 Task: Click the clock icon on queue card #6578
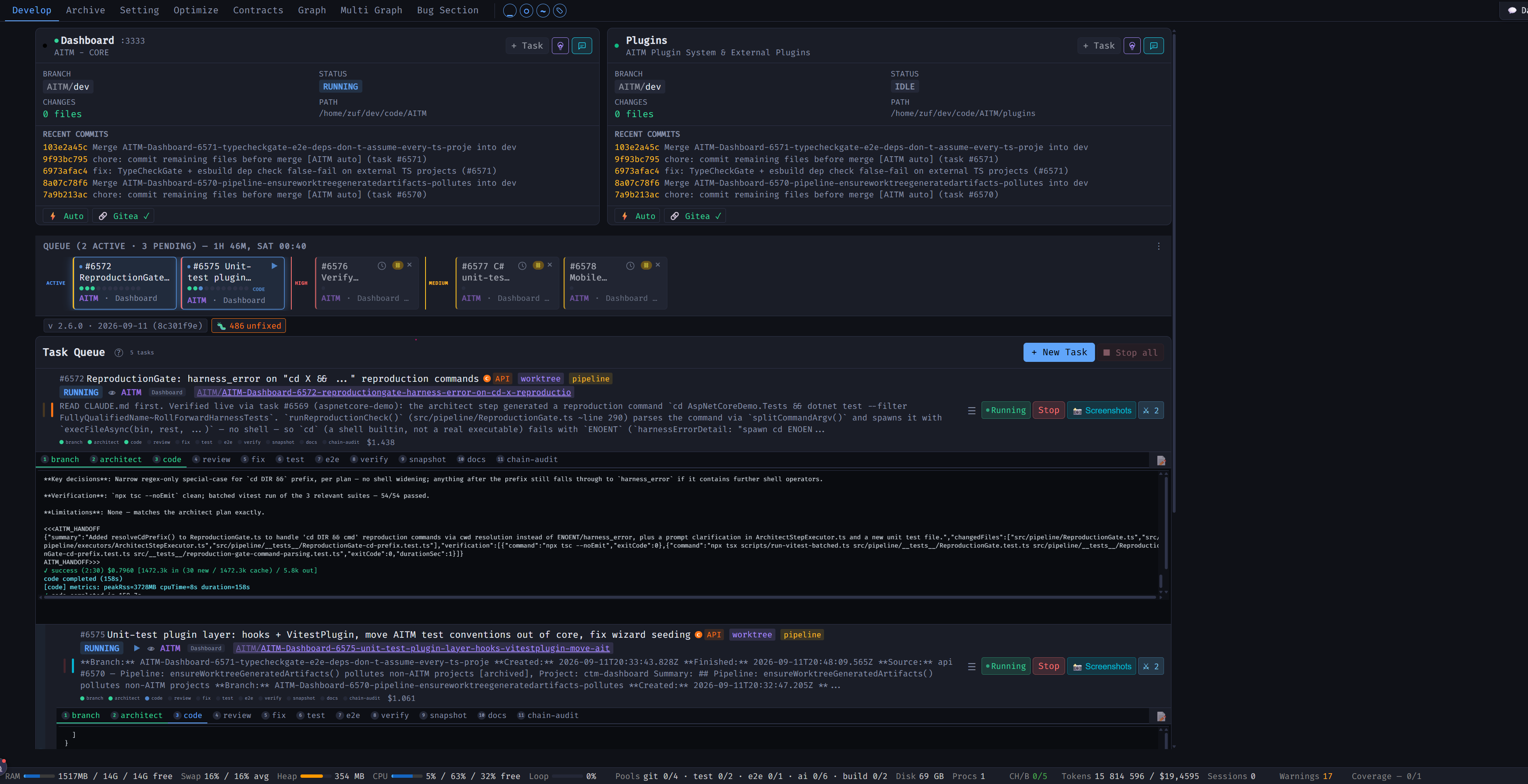click(630, 265)
